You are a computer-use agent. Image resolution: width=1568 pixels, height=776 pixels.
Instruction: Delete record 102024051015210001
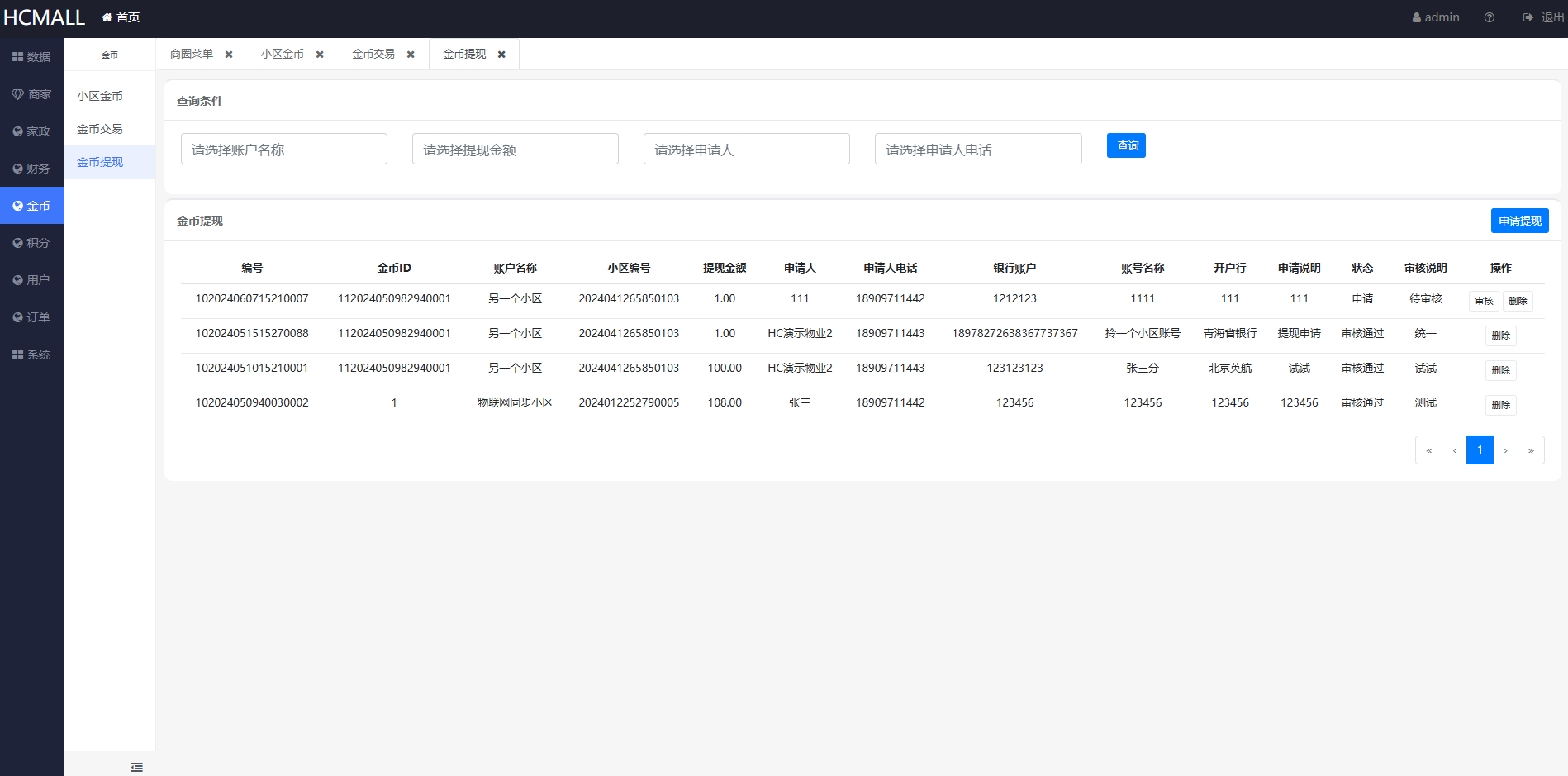click(x=1501, y=370)
